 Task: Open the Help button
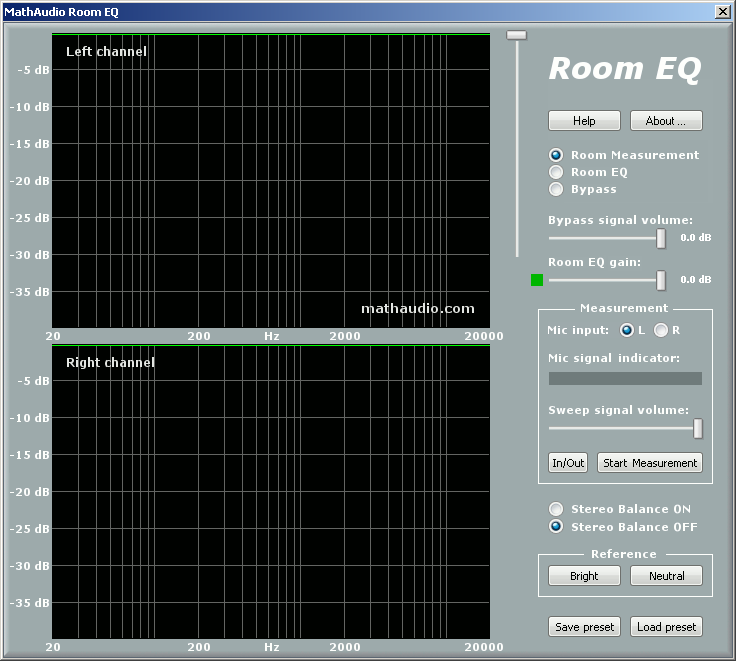coord(584,121)
